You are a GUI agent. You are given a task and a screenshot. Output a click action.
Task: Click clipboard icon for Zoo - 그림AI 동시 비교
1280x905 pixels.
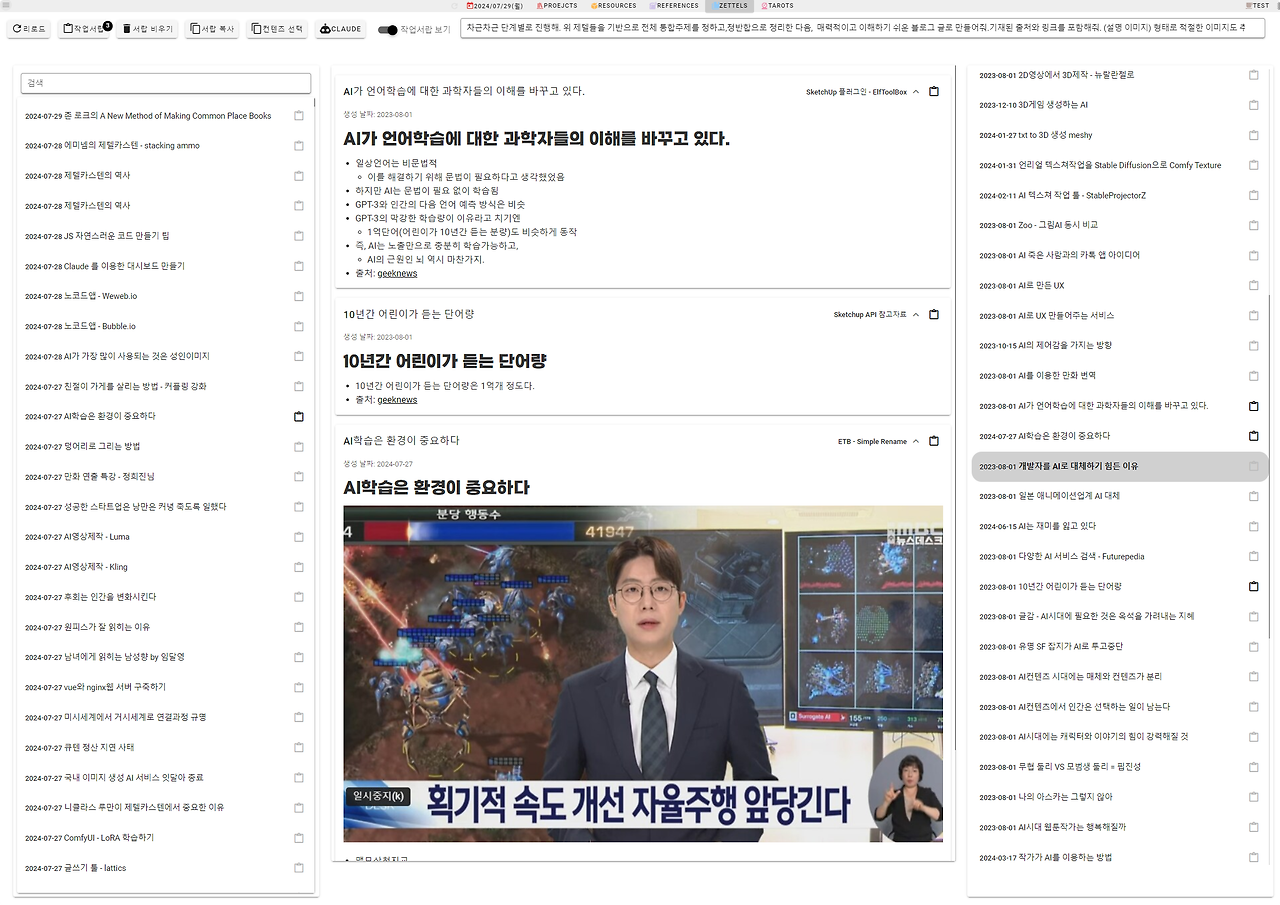click(1254, 225)
